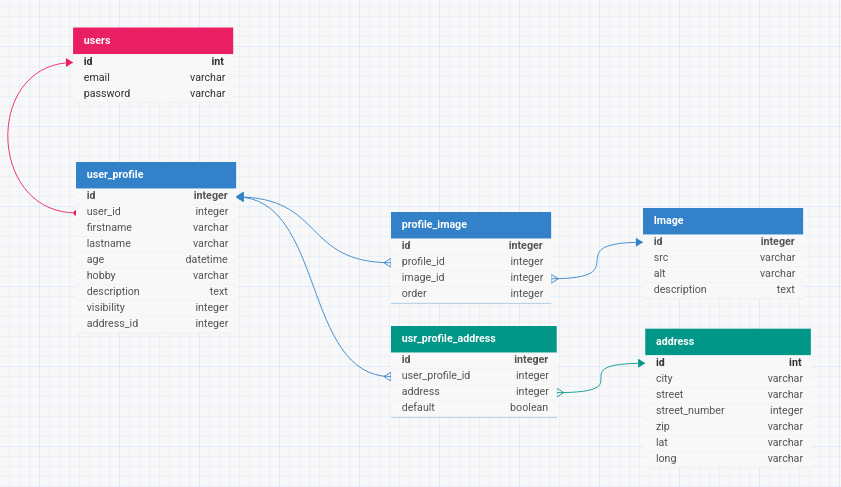Select user_id field in user_profile
The height and width of the screenshot is (487, 841).
[x=157, y=211]
